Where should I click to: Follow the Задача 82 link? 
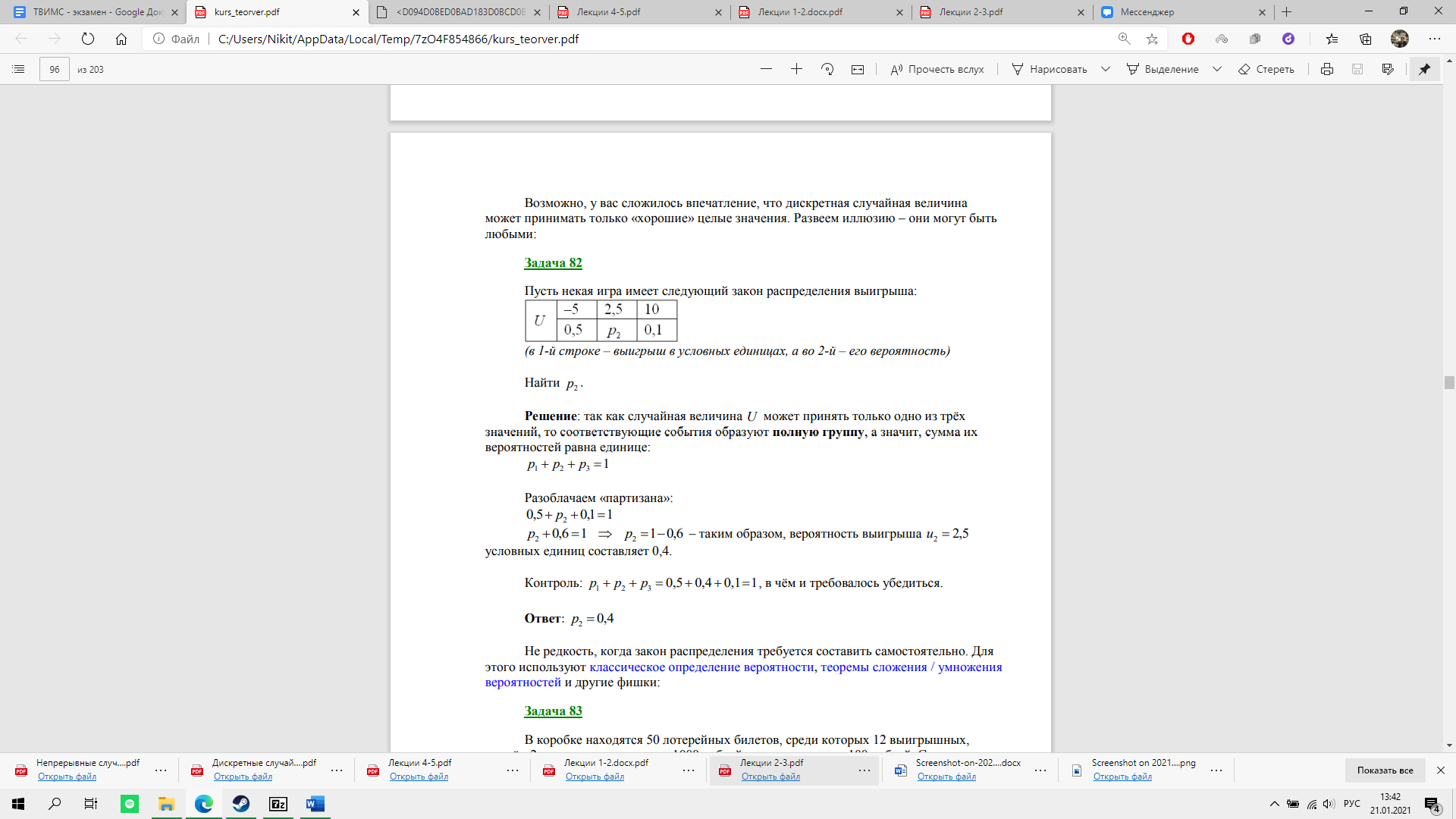(x=553, y=263)
